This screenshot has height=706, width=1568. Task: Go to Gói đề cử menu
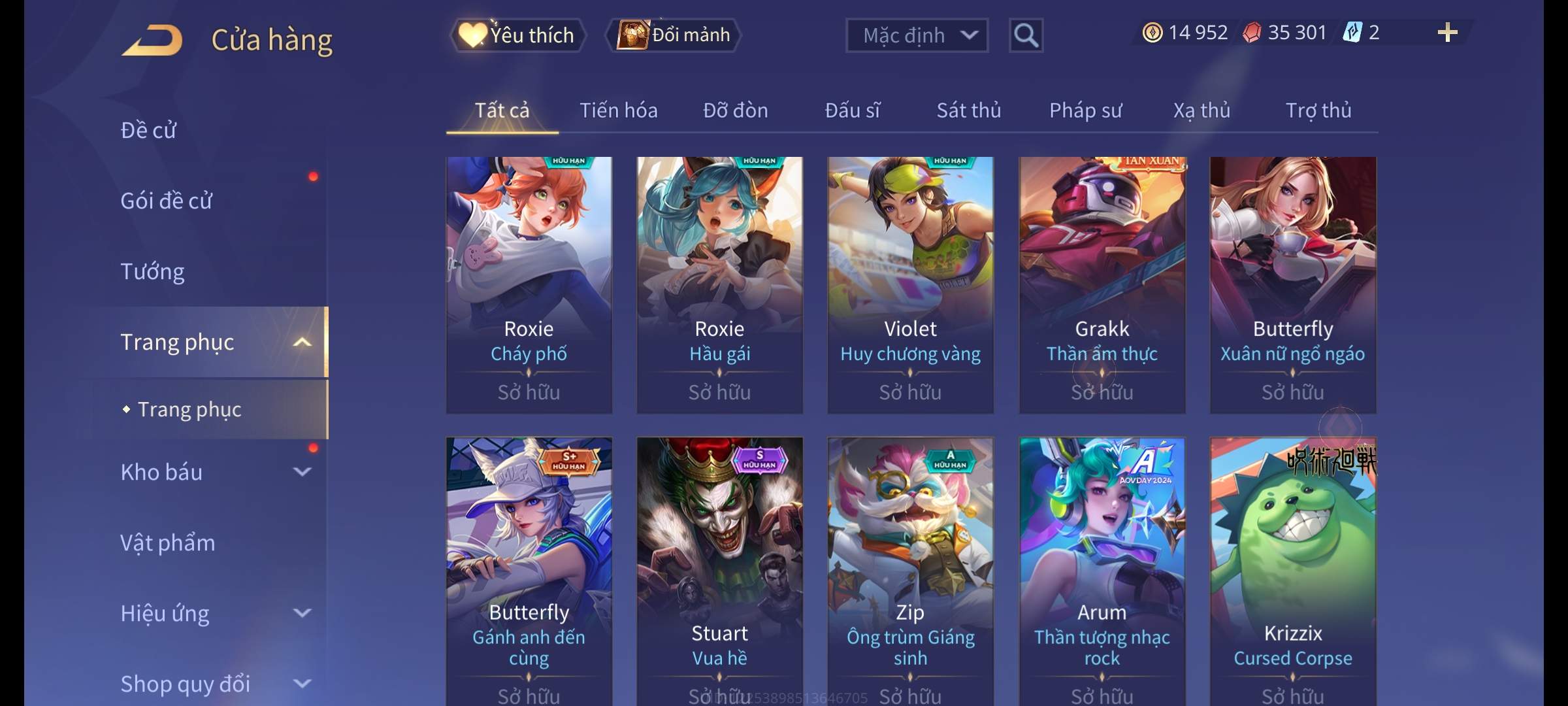(167, 201)
